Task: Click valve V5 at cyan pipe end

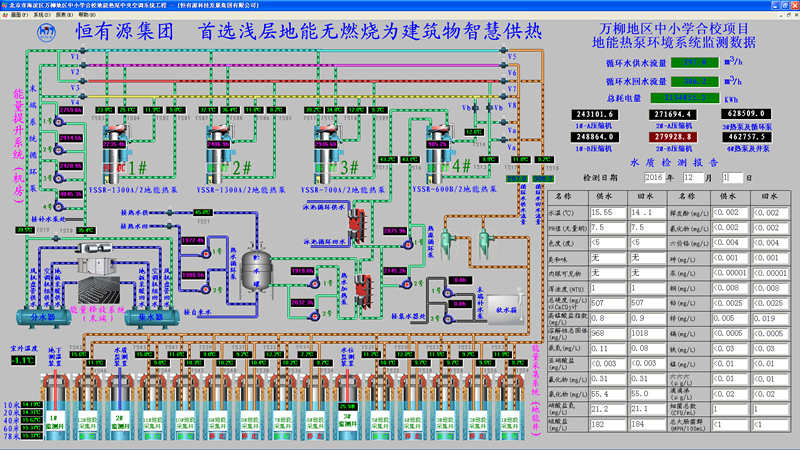Action: [504, 50]
